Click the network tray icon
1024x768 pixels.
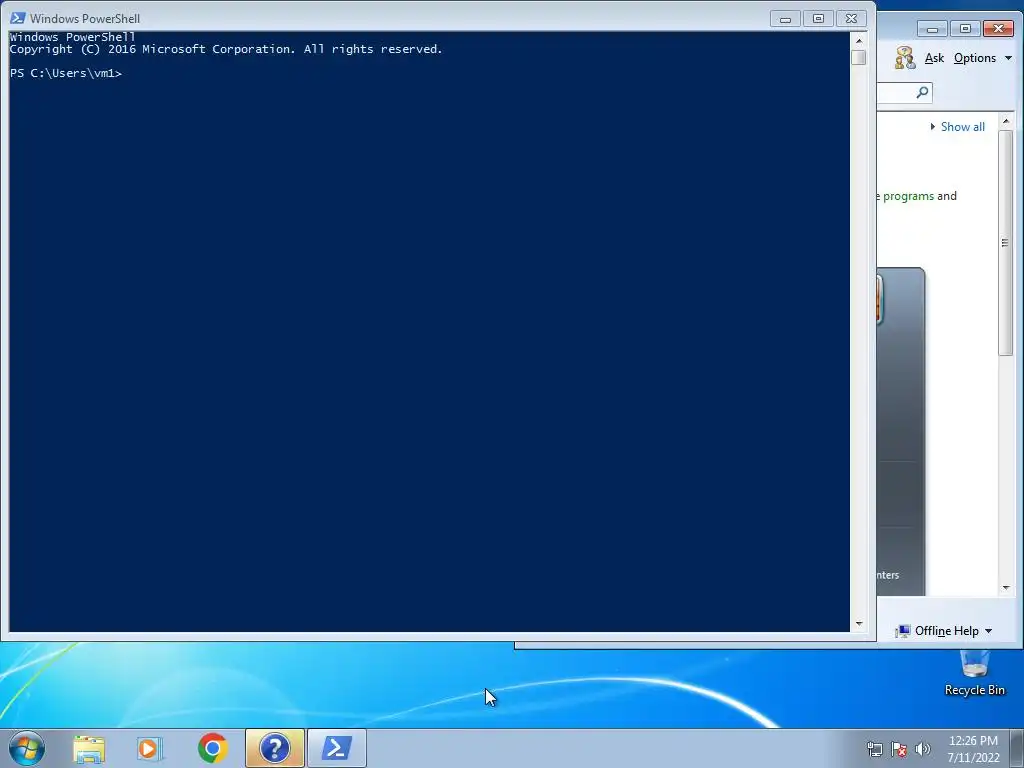coord(874,749)
